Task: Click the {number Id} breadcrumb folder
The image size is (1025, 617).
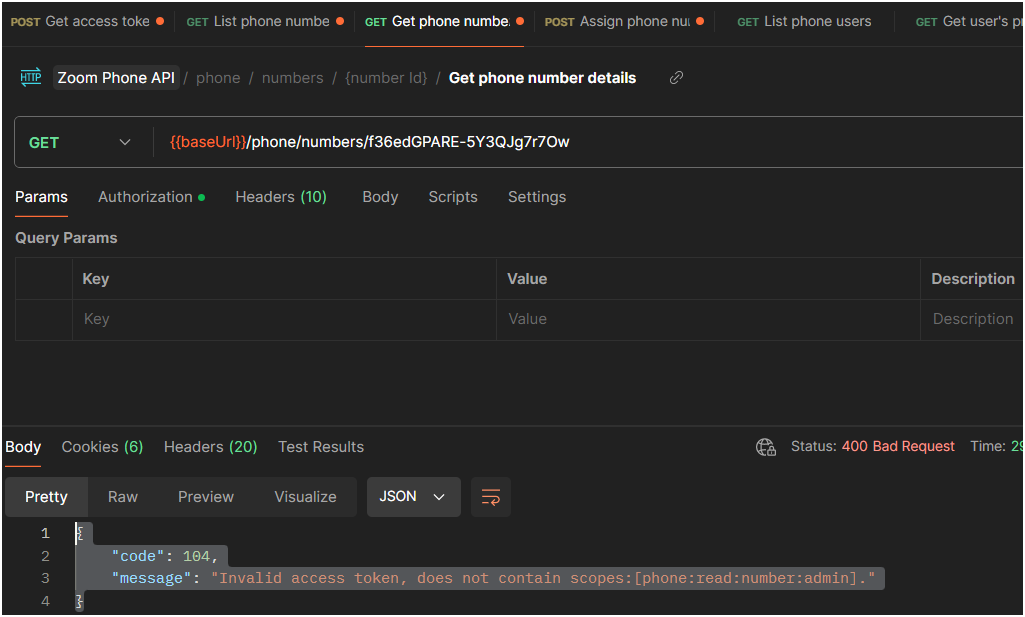Action: tap(386, 78)
